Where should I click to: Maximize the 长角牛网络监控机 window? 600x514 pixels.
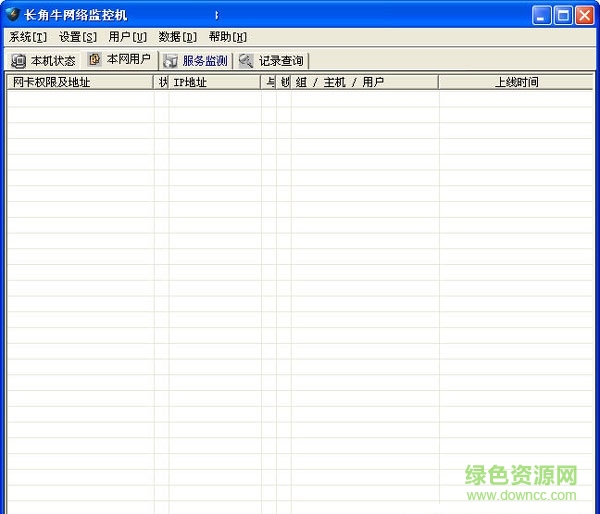[x=563, y=15]
